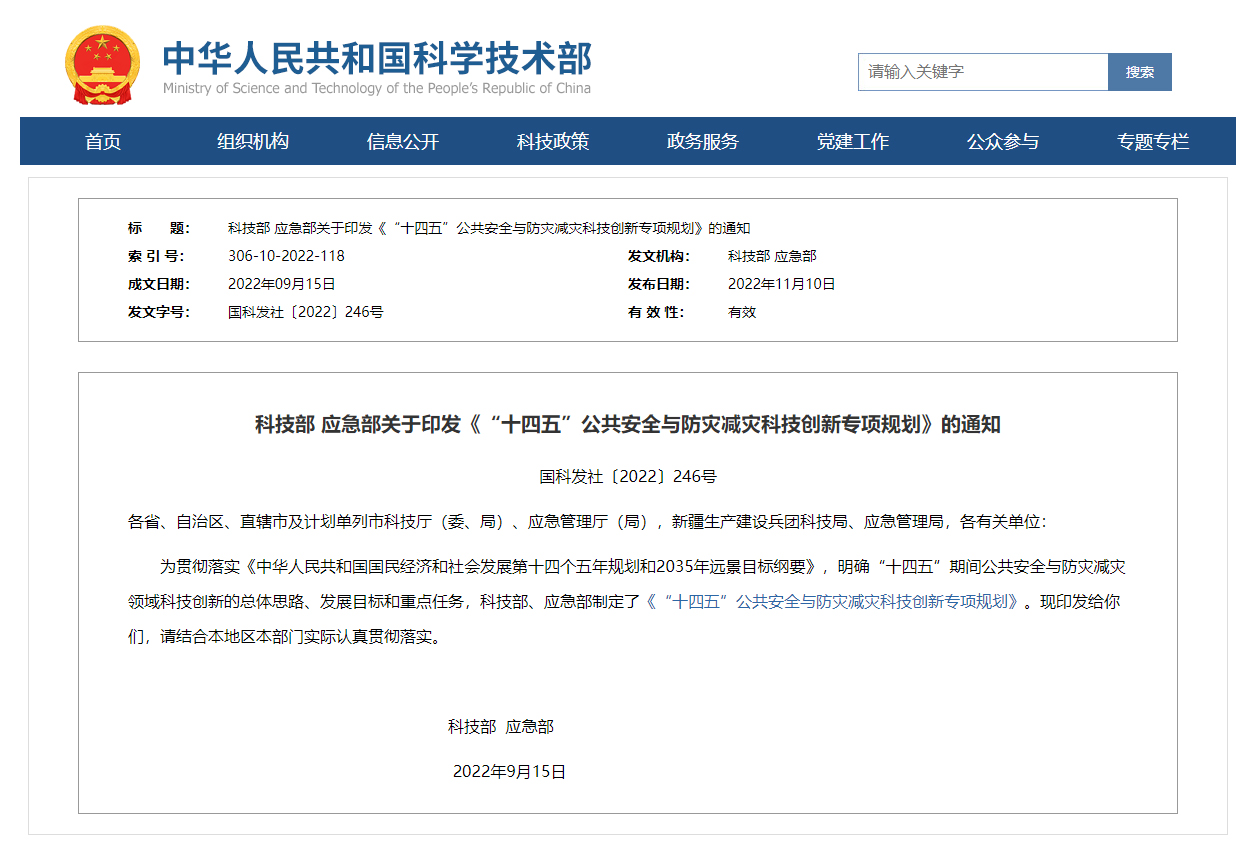This screenshot has height=867, width=1260.
Task: Click the notice title 标题 text link
Action: [x=489, y=227]
